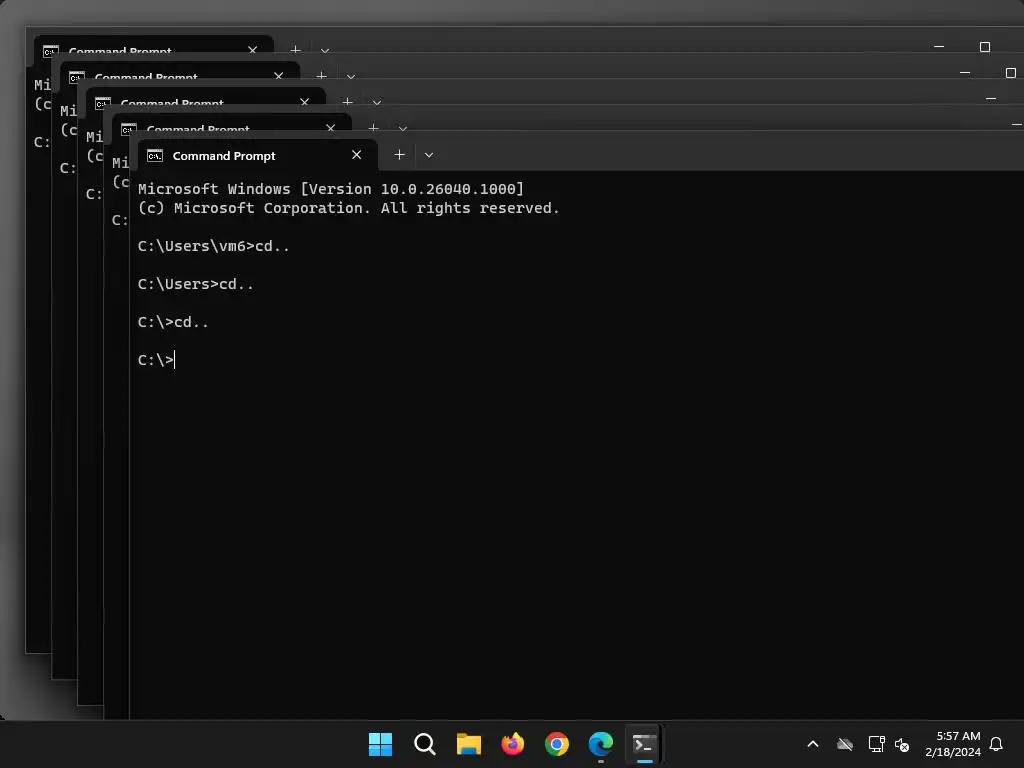
Task: Click the Microsoft Corporation copyright line
Action: coord(348,208)
